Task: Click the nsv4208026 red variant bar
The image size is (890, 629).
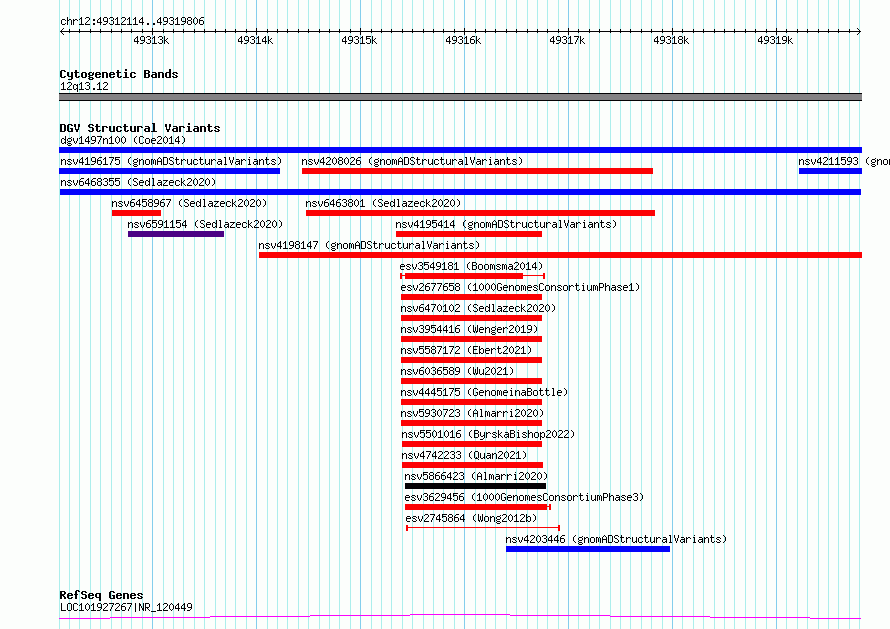Action: click(x=477, y=171)
